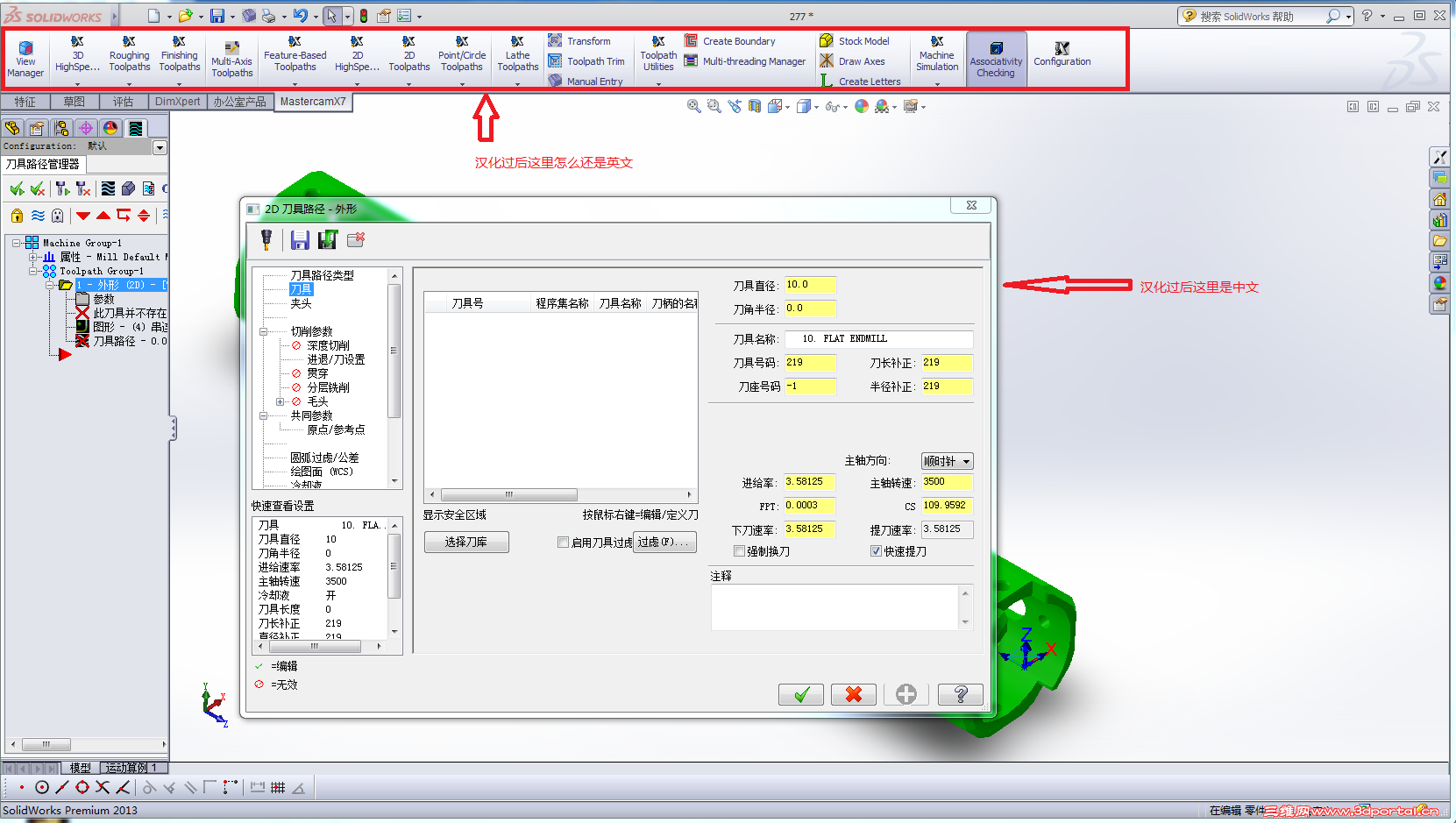The height and width of the screenshot is (823, 1456).
Task: Click the tool table horizontal scrollbar
Action: point(559,495)
